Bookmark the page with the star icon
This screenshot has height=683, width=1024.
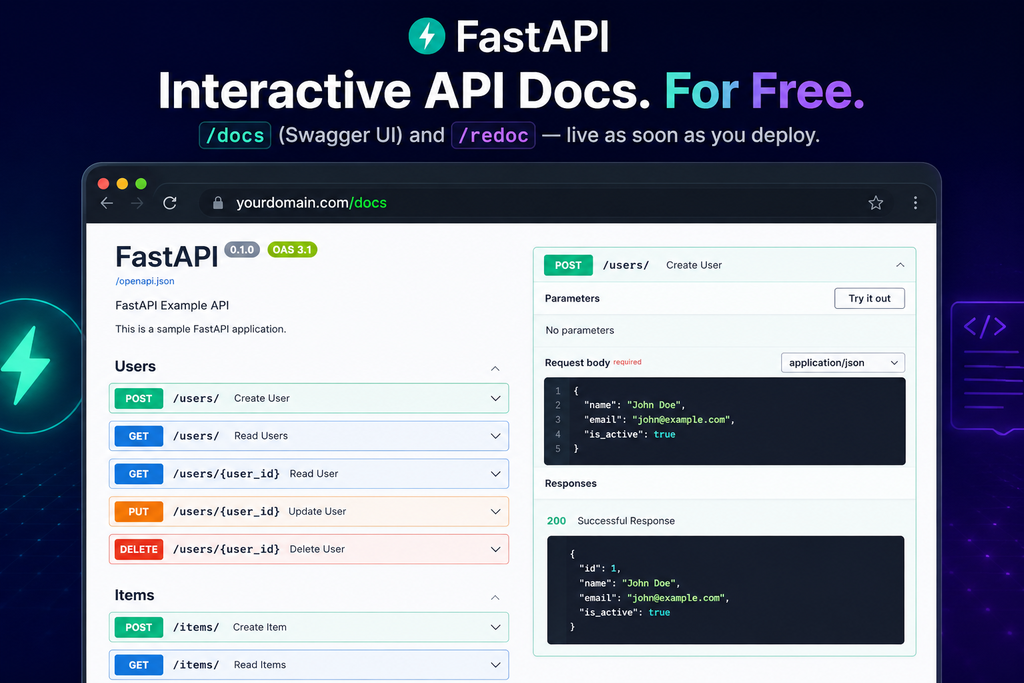coord(876,203)
